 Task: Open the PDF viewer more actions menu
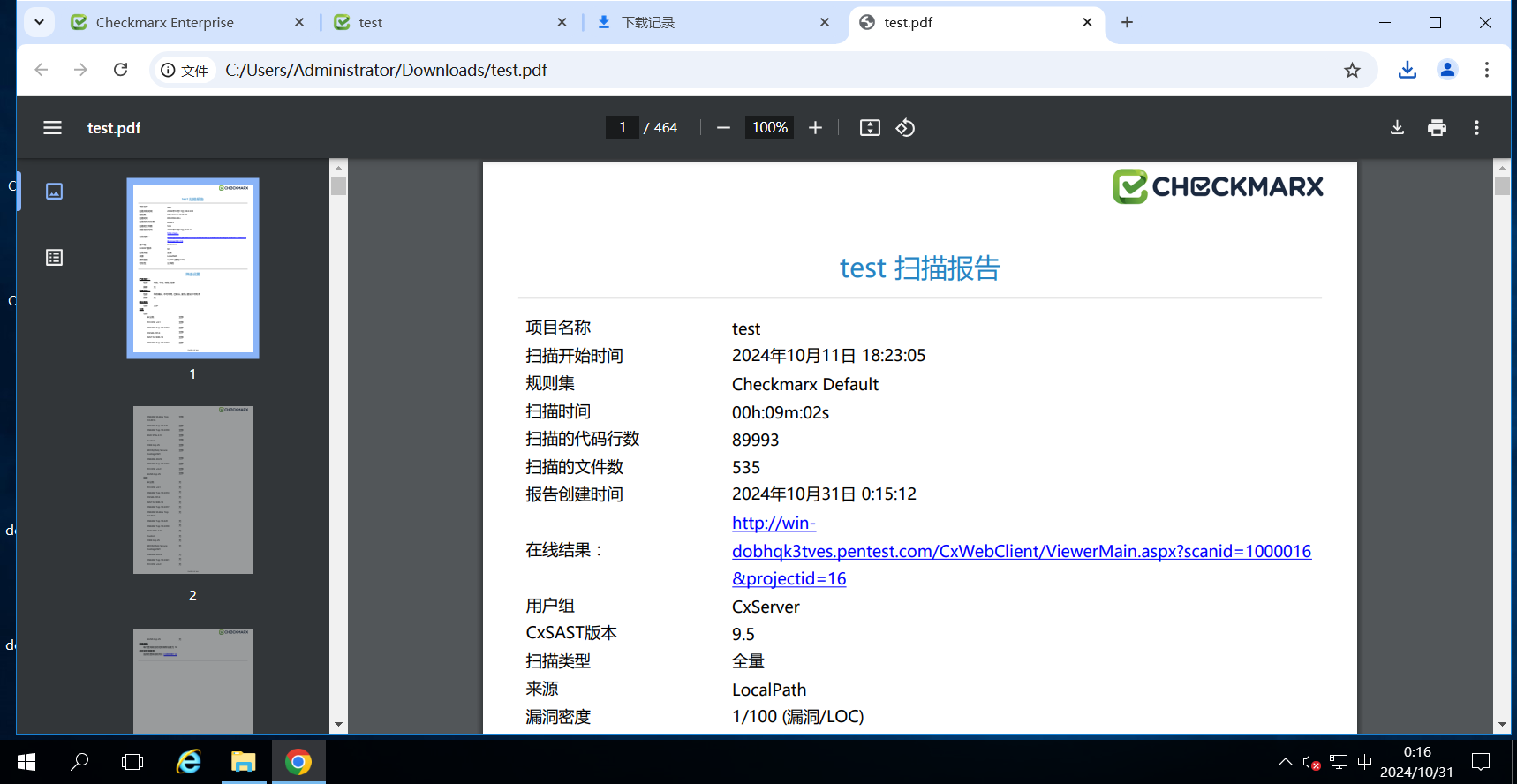(x=1476, y=128)
